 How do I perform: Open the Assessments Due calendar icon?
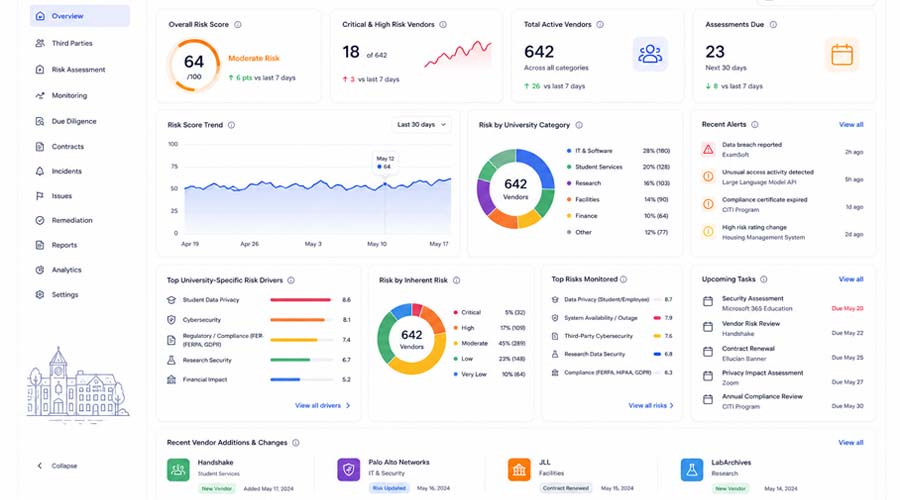point(841,55)
